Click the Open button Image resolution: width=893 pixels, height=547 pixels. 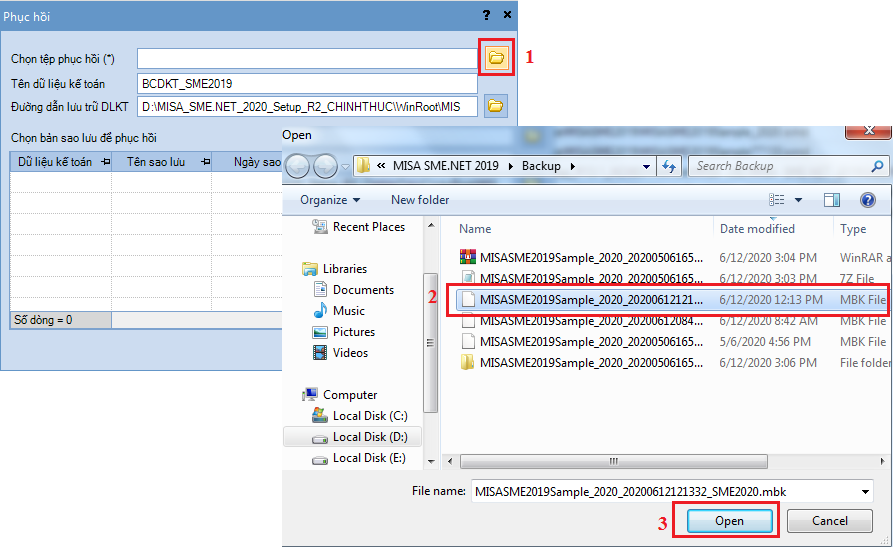point(730,521)
